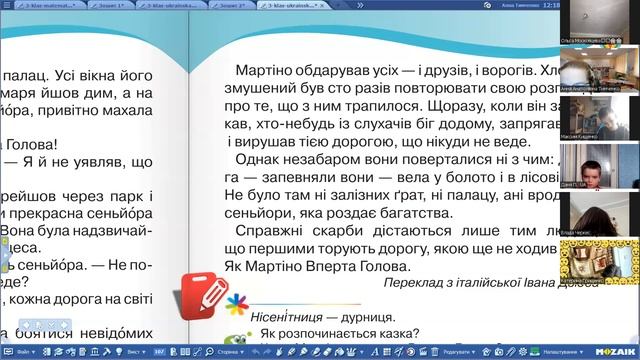Expand the arrow beside pencil cup
The image size is (640, 360).
tap(362, 352)
